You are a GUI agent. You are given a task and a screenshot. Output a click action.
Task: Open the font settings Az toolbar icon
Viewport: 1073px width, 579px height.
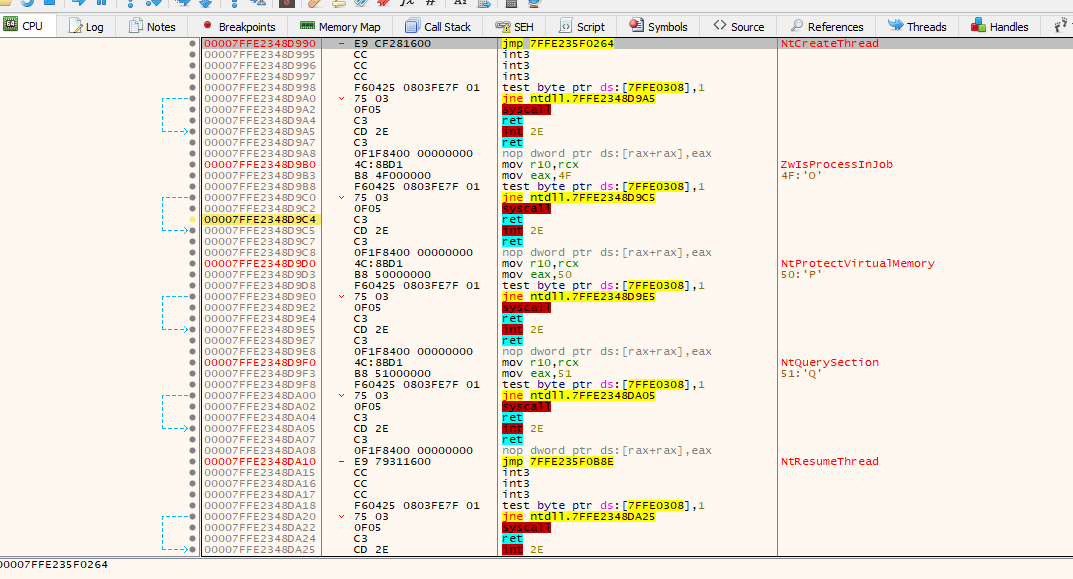coord(460,6)
